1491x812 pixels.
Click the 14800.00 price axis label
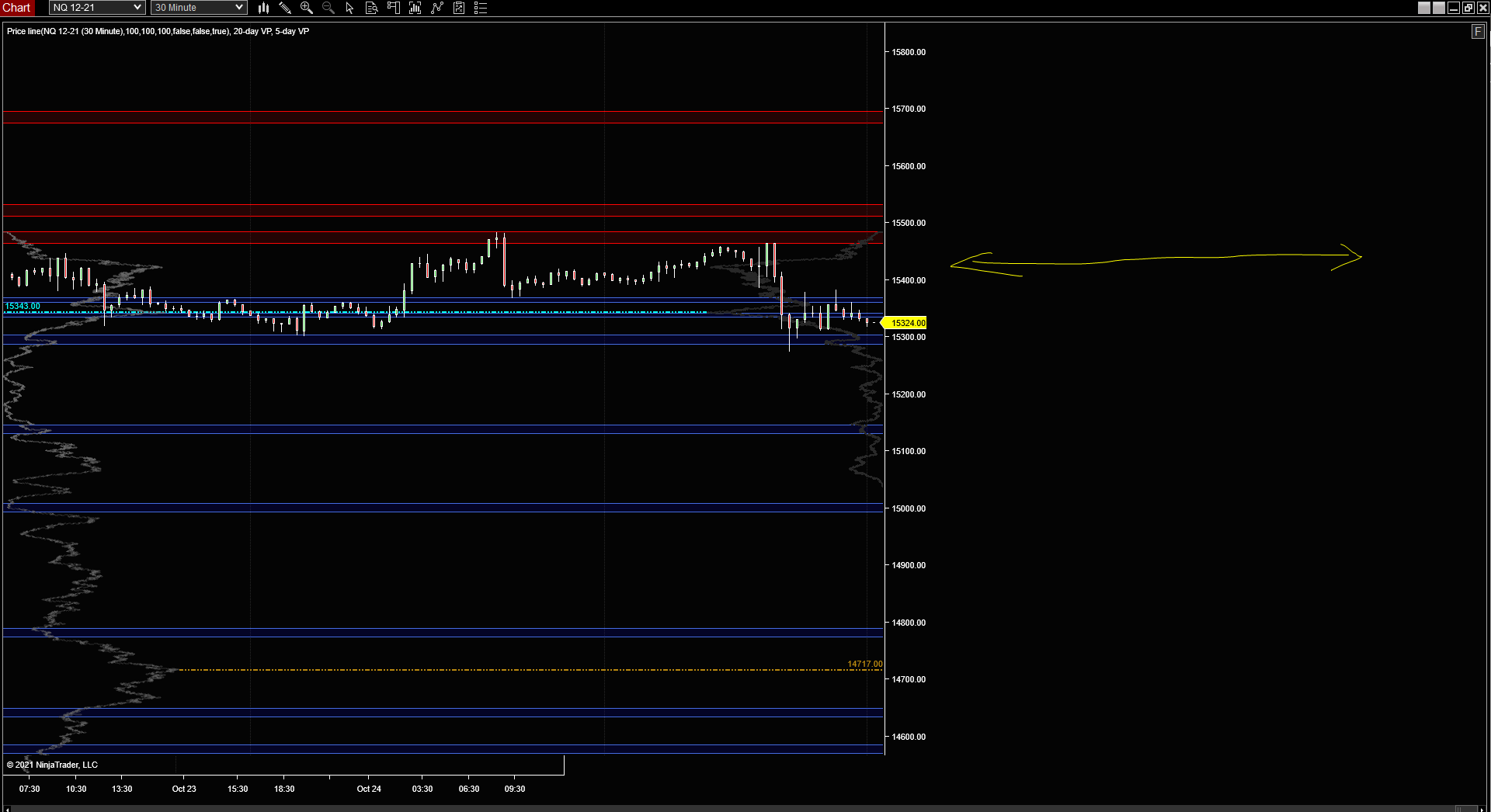pyautogui.click(x=909, y=623)
